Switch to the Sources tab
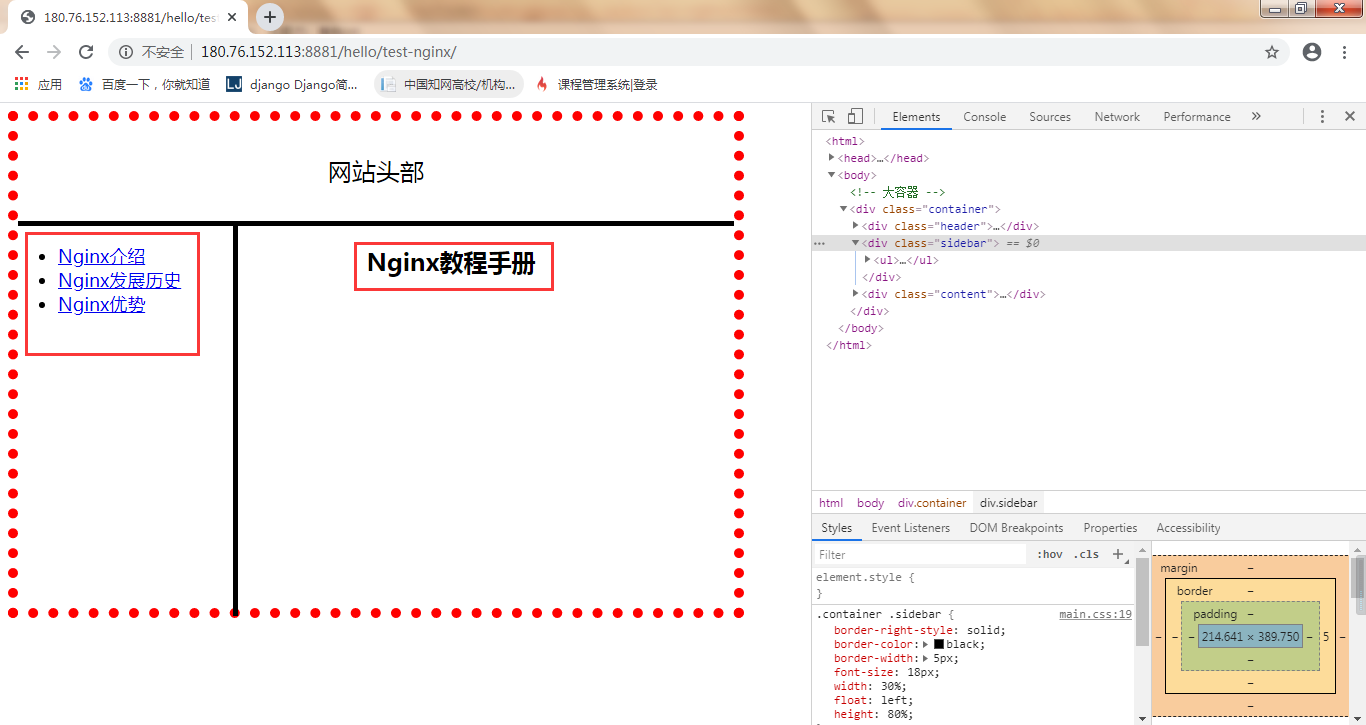Image resolution: width=1366 pixels, height=725 pixels. pos(1050,117)
